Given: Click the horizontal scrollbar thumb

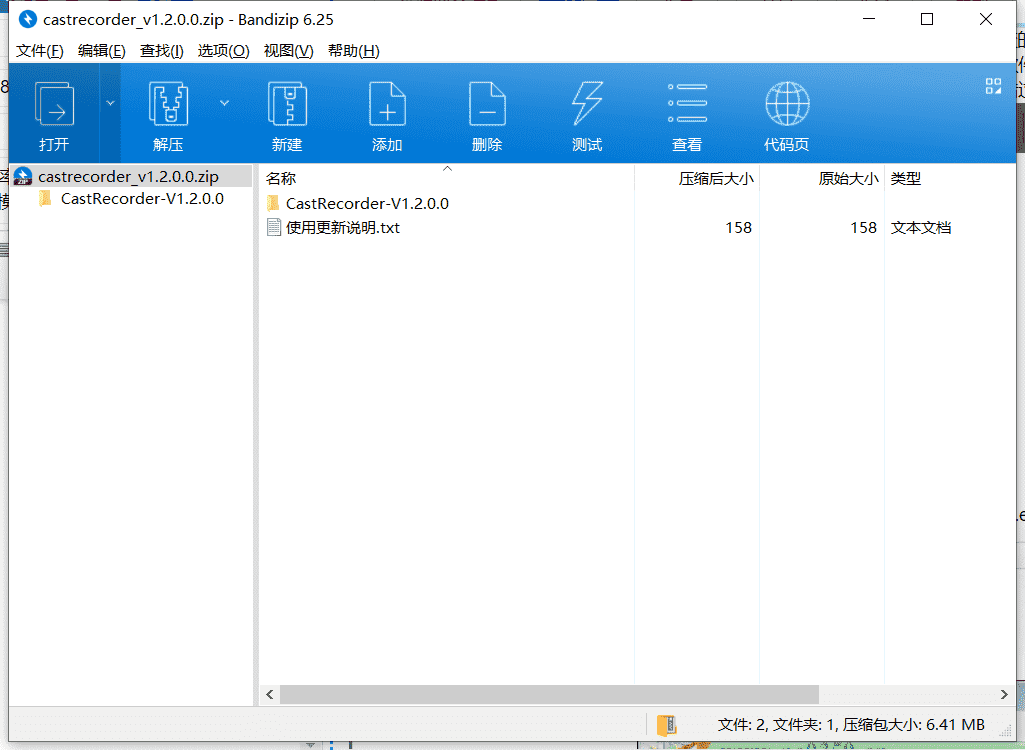Looking at the screenshot, I should 549,694.
